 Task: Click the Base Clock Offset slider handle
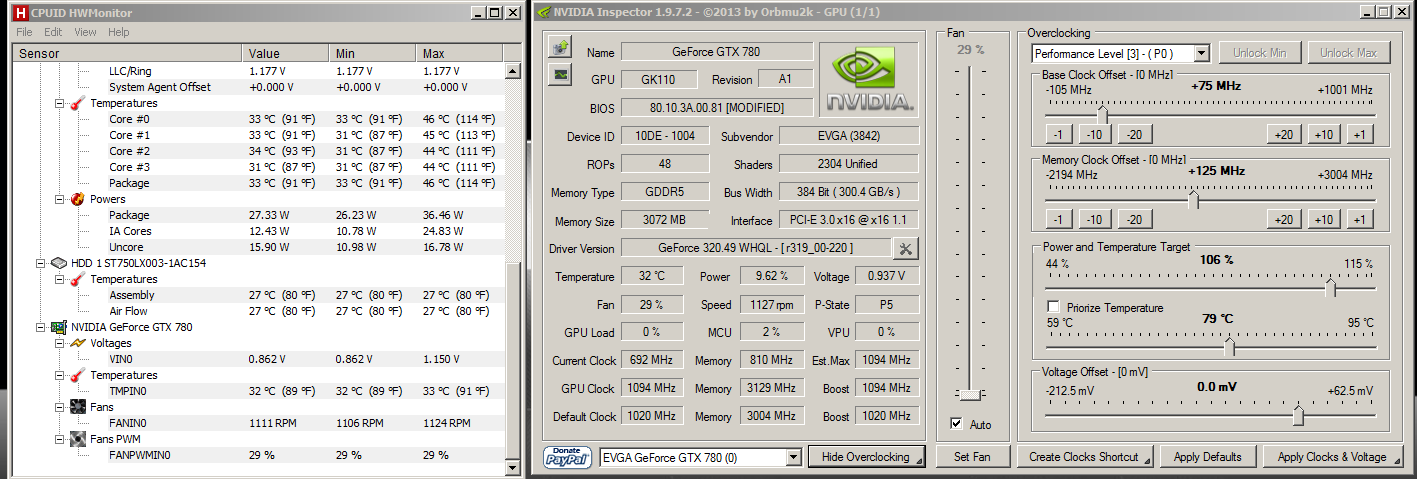(x=1102, y=114)
